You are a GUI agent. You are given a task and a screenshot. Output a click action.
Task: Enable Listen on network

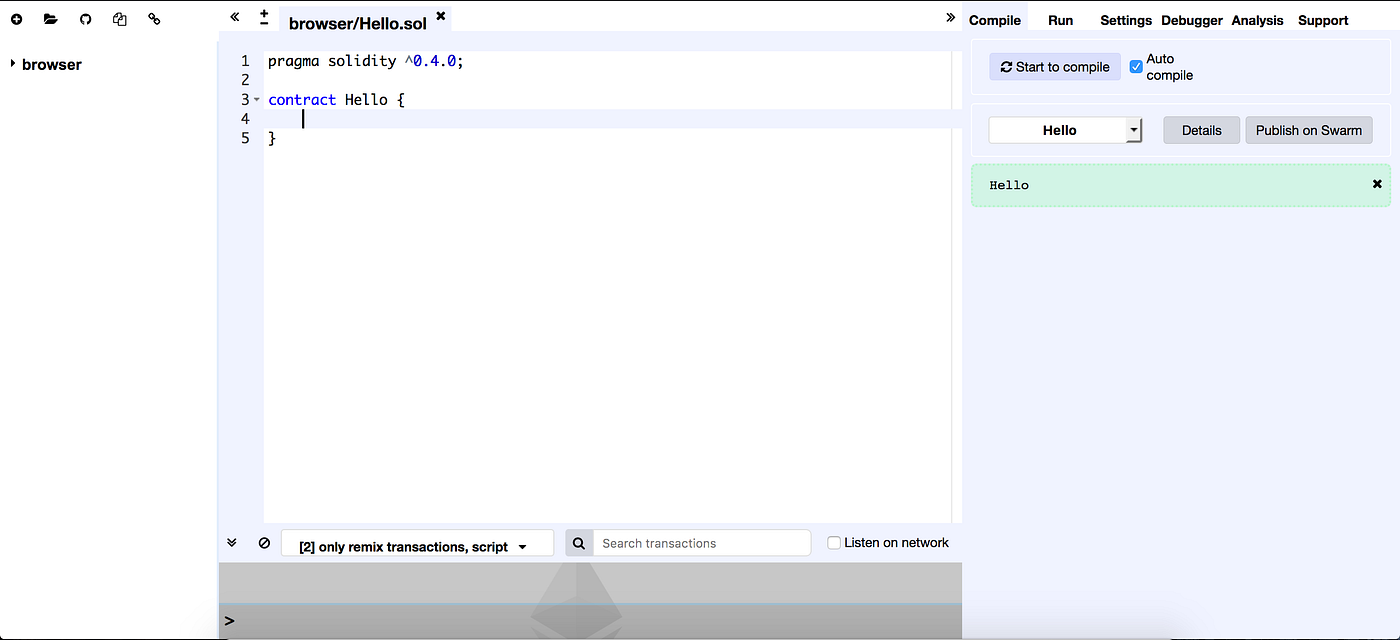[x=834, y=542]
